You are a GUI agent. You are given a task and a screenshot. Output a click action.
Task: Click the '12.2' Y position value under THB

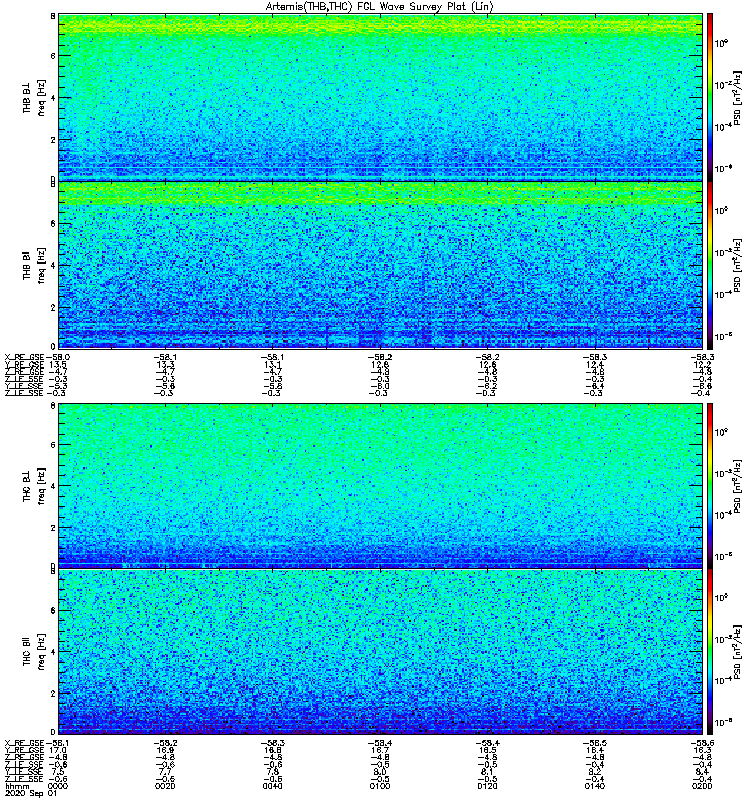pos(702,364)
